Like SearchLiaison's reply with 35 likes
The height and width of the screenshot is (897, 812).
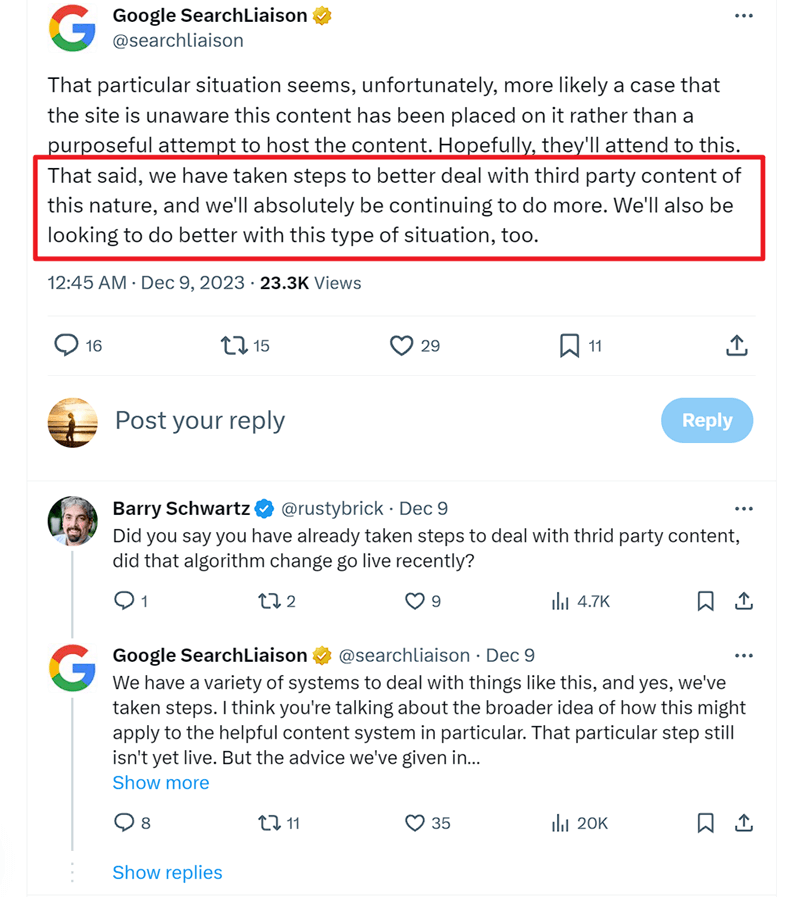point(414,823)
